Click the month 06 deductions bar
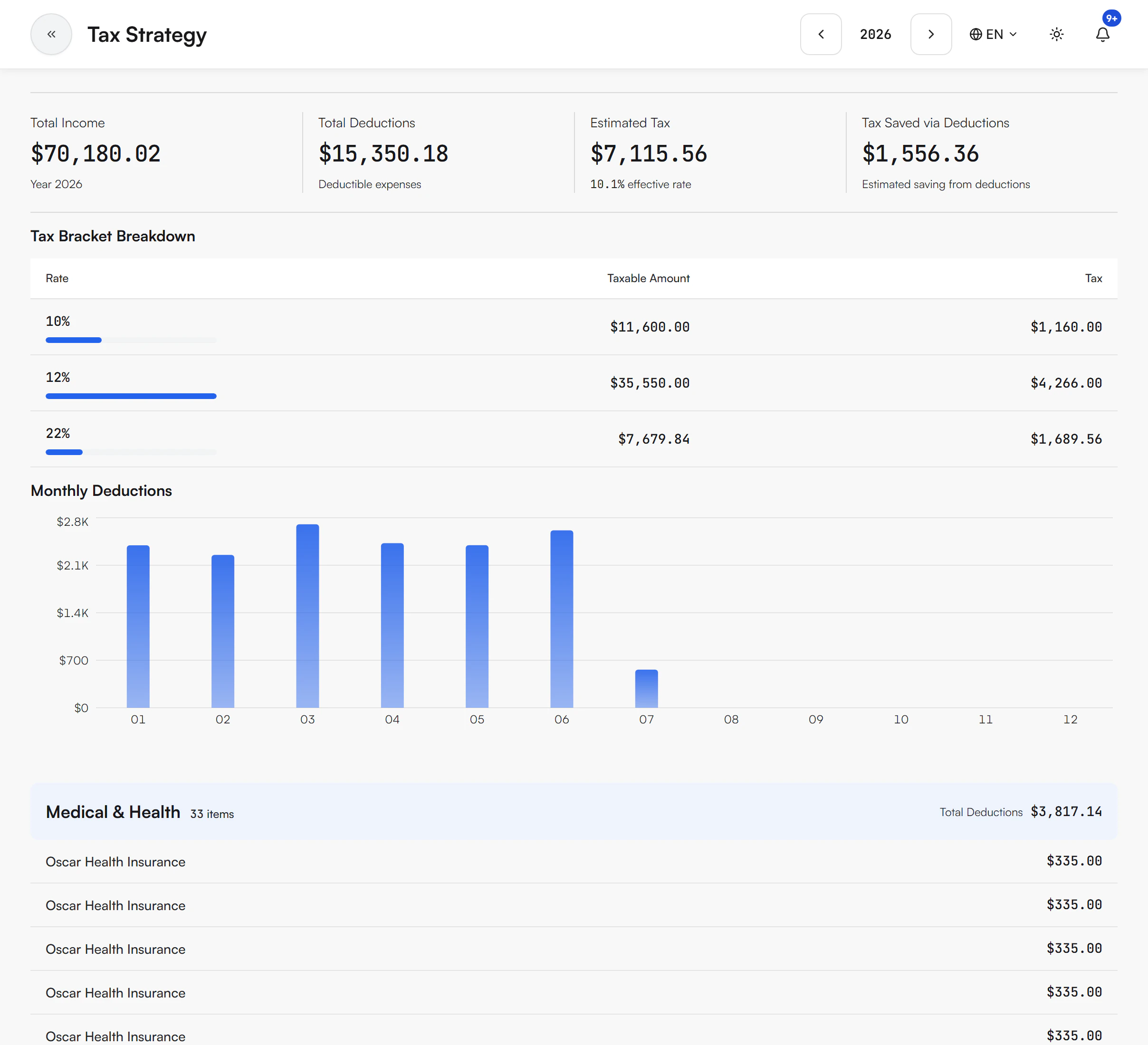Viewport: 1148px width, 1045px height. (562, 619)
